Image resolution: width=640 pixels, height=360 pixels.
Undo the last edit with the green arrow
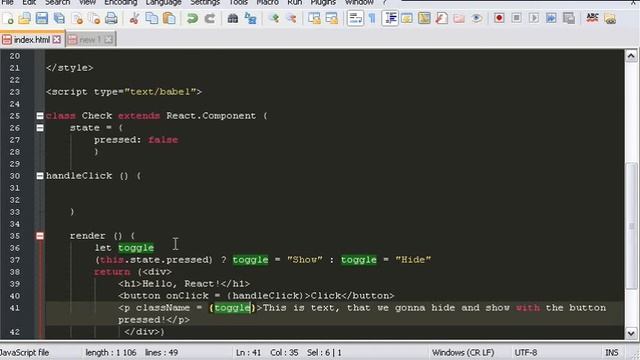point(192,18)
